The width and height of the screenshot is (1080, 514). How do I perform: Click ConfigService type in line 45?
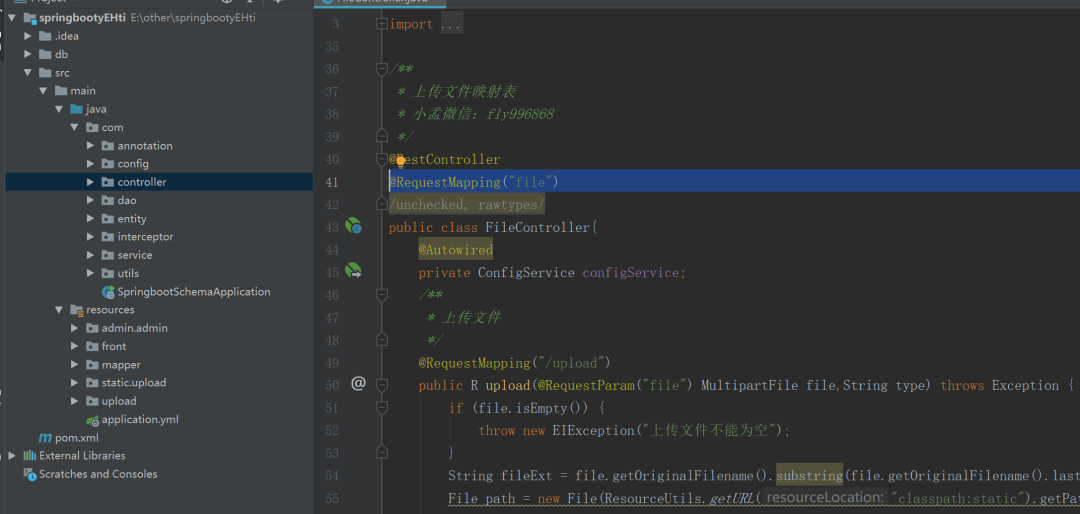click(526, 273)
